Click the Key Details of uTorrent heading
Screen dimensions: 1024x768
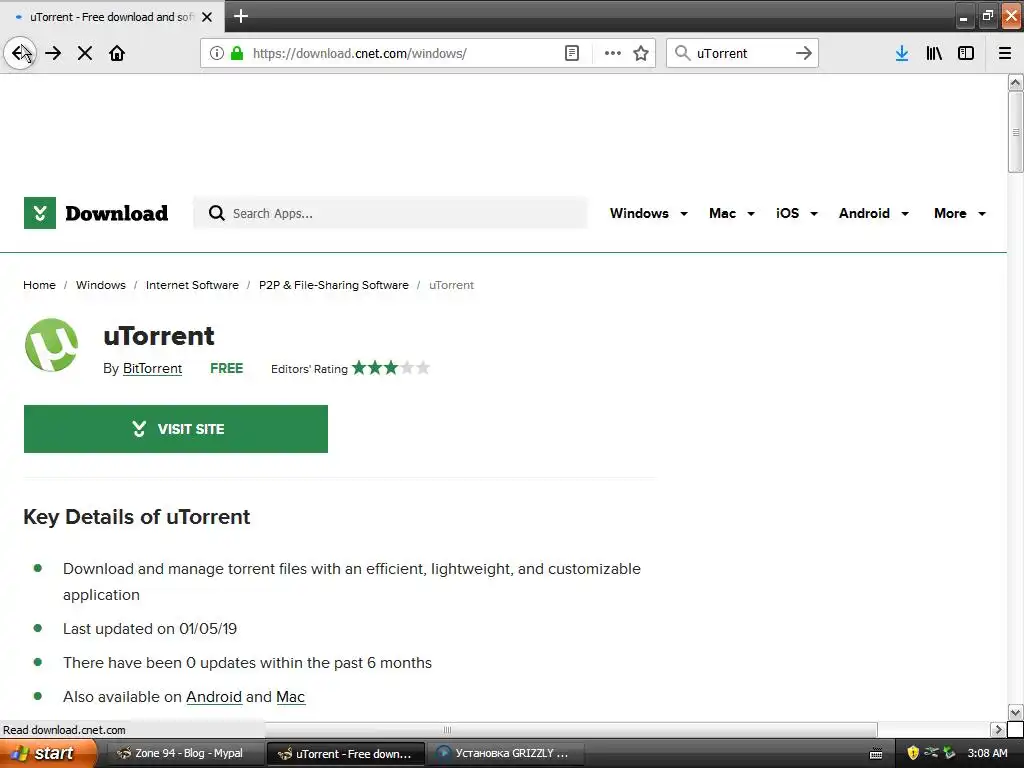(x=136, y=517)
